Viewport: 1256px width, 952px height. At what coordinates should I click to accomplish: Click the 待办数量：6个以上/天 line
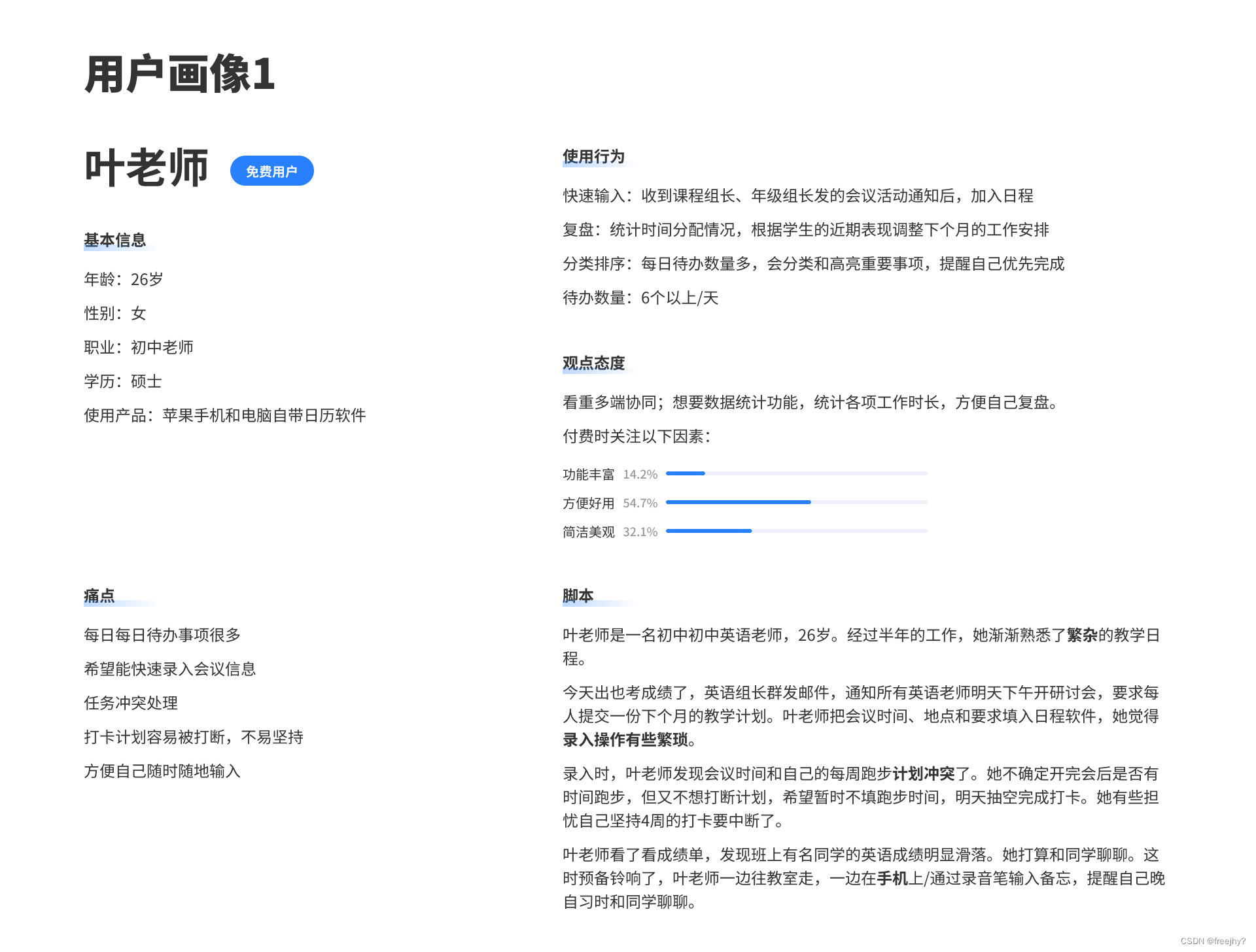640,297
